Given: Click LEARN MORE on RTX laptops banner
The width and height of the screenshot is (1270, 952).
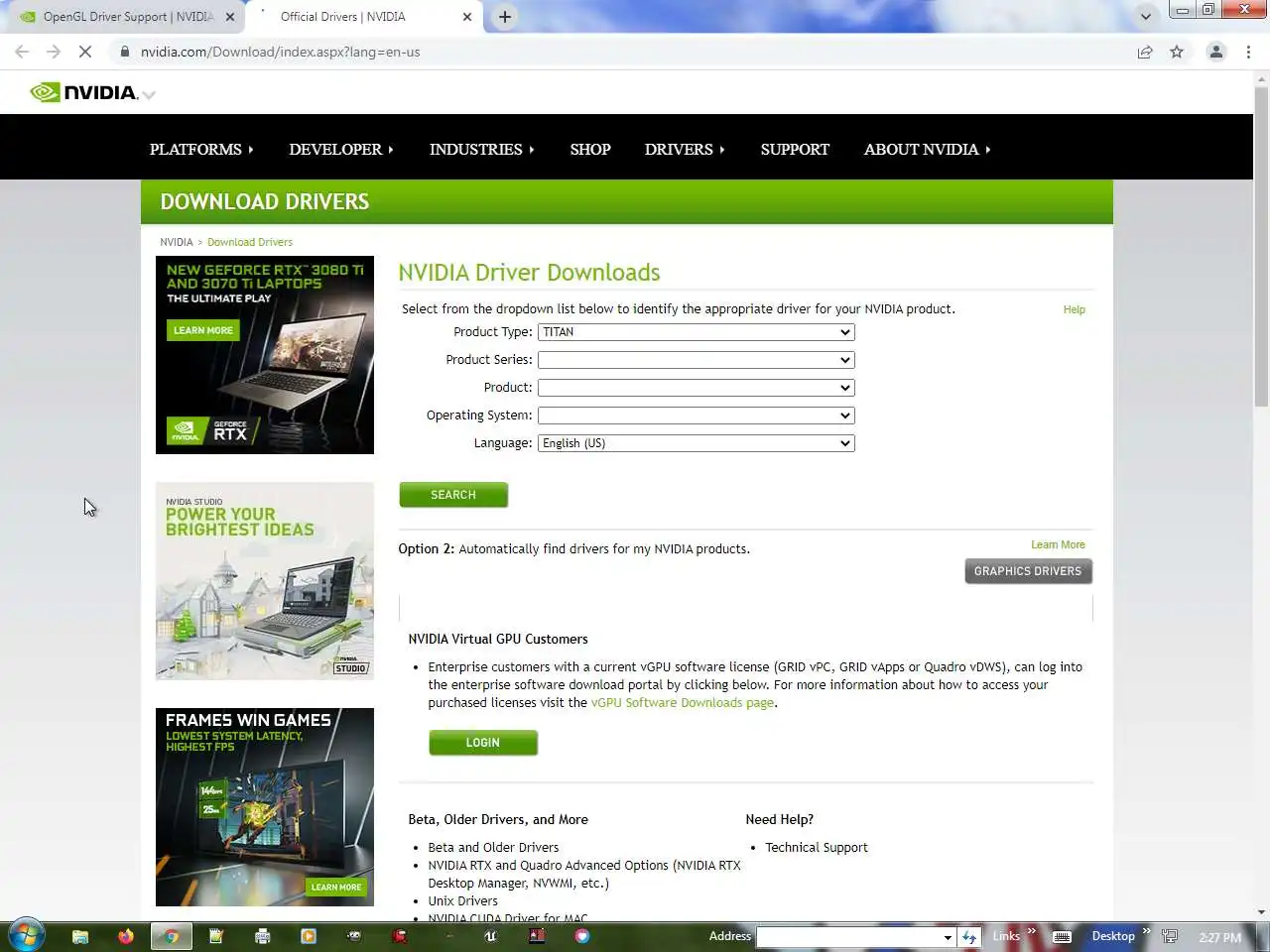Looking at the screenshot, I should pyautogui.click(x=203, y=330).
